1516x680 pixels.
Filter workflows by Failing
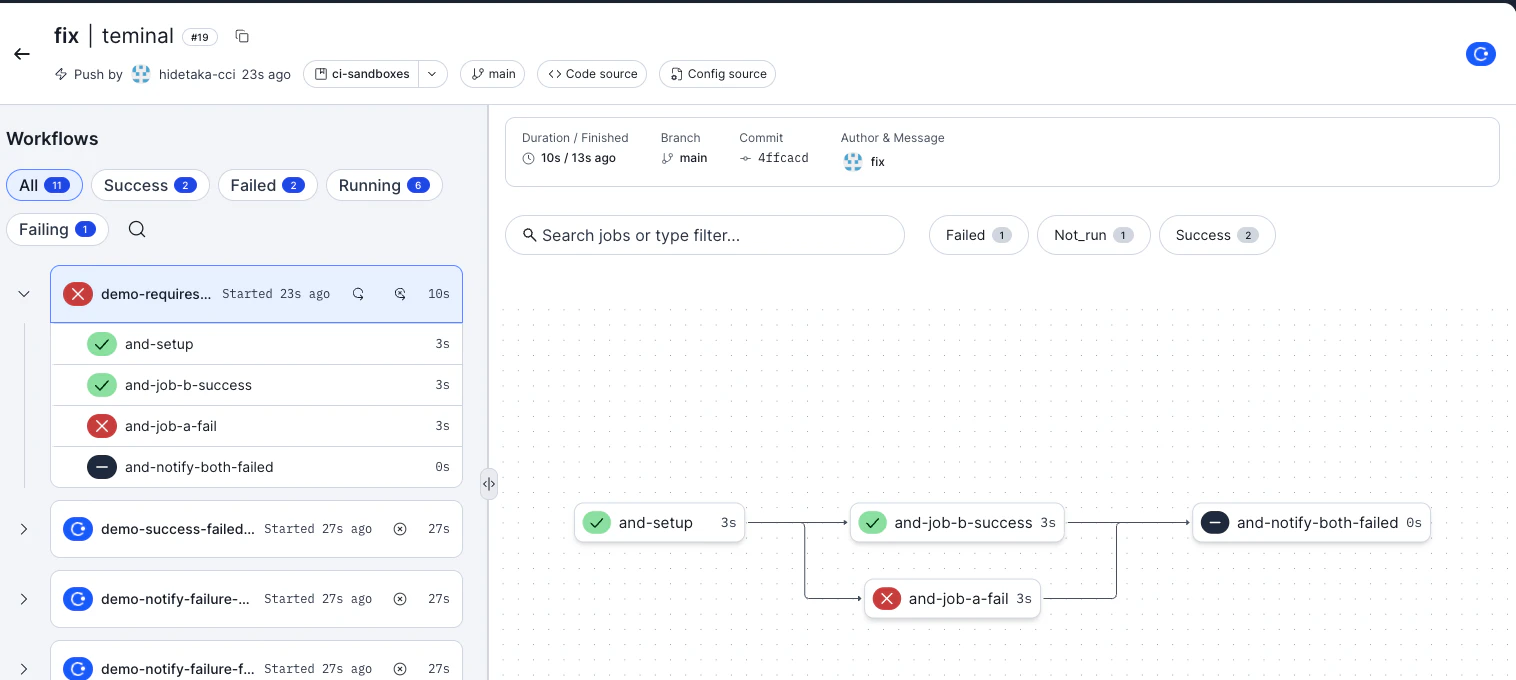click(x=57, y=229)
